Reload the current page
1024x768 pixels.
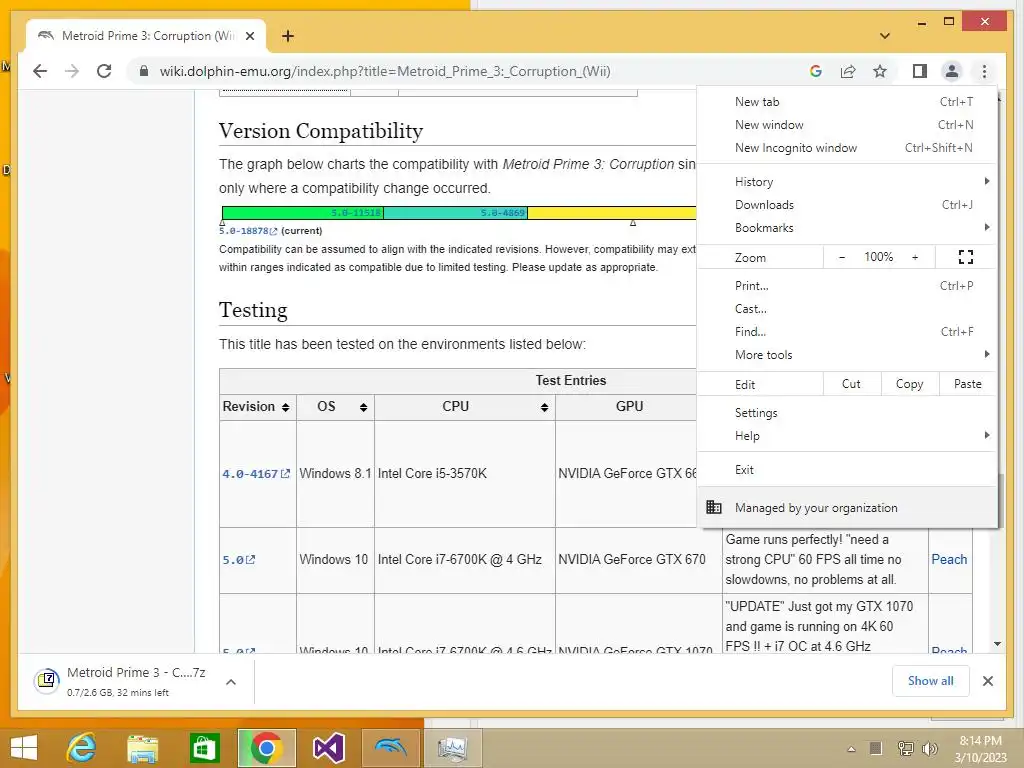point(104,71)
